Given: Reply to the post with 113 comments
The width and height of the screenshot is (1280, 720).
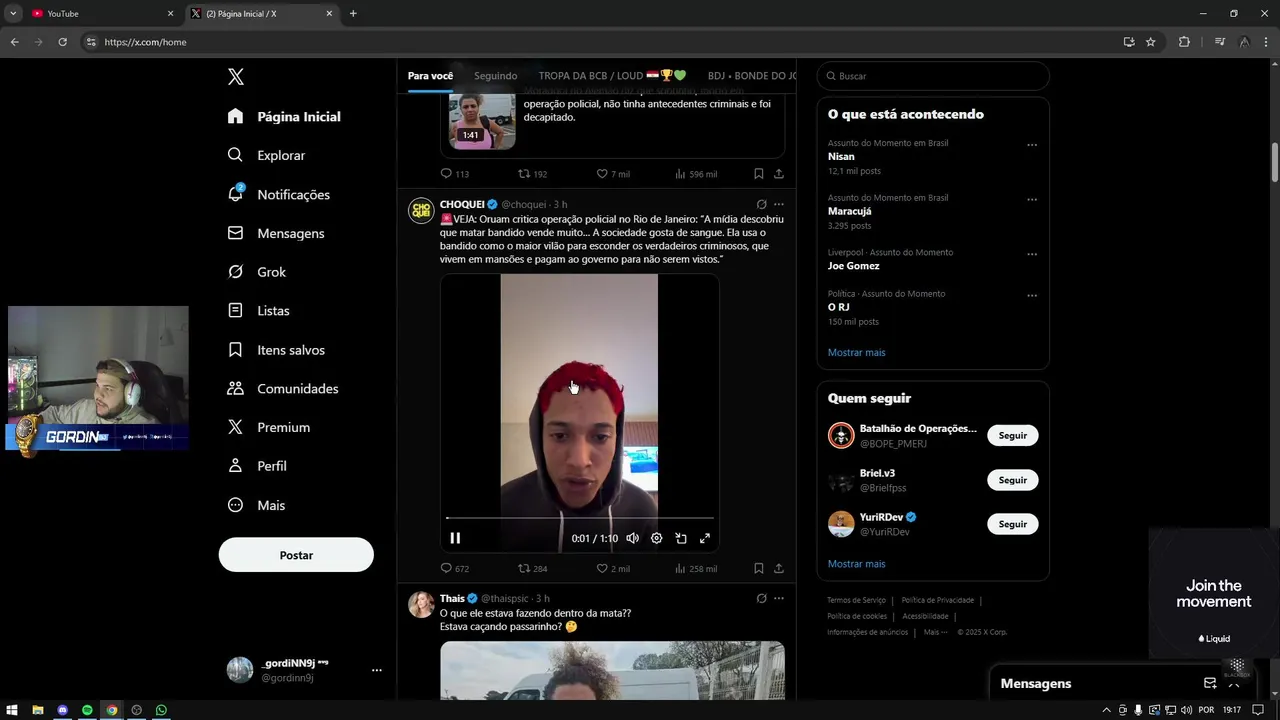Looking at the screenshot, I should point(455,174).
